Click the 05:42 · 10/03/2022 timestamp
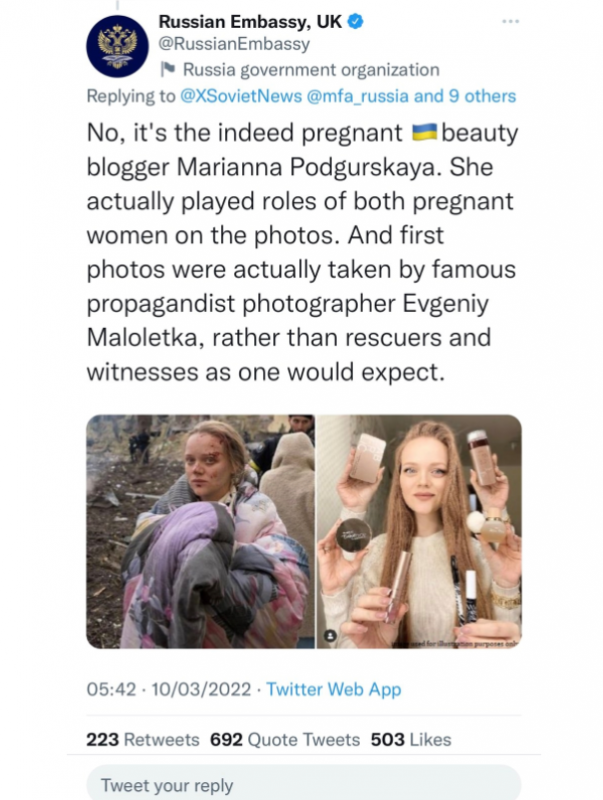The height and width of the screenshot is (800, 603). coord(169,690)
